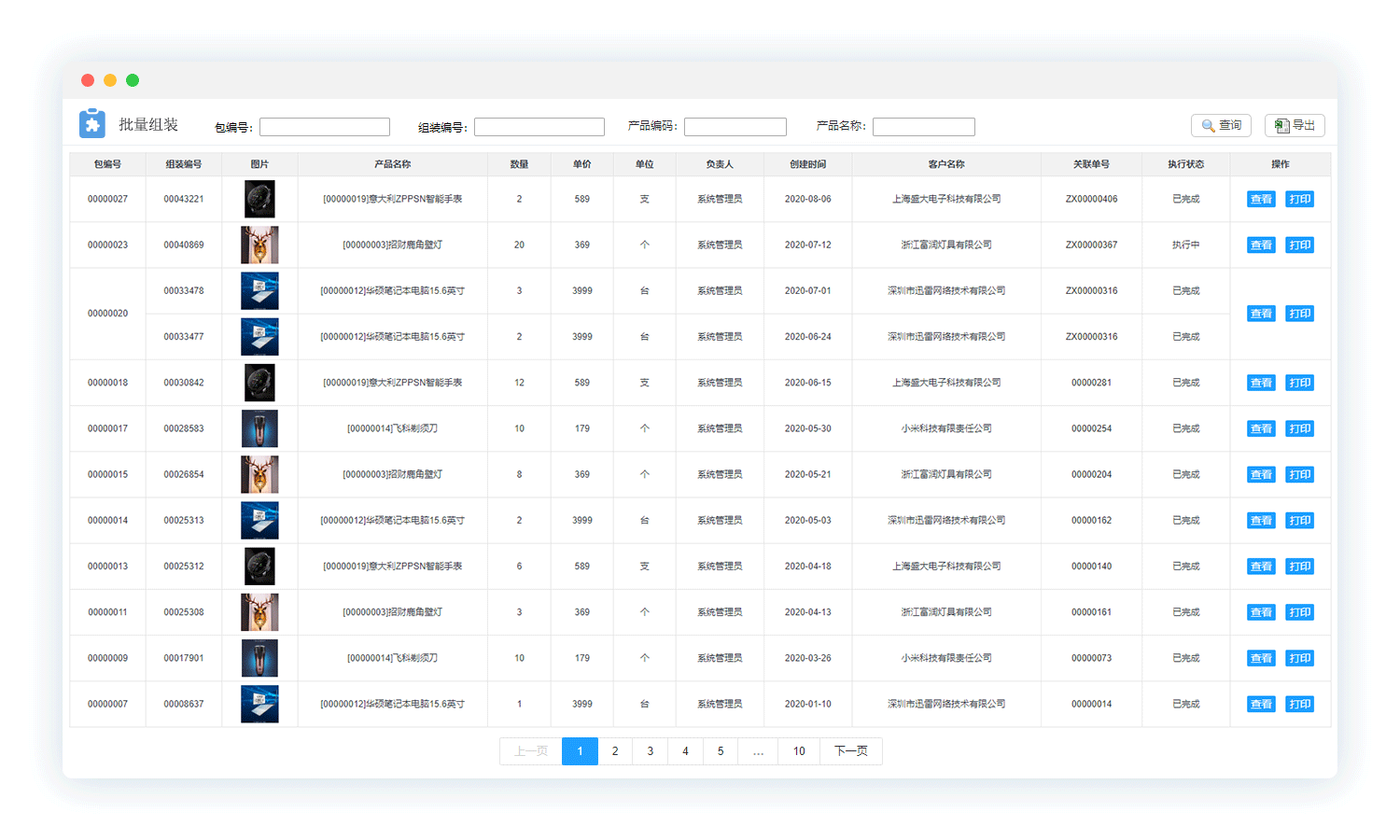Click the 创建时间 column header

[x=807, y=164]
